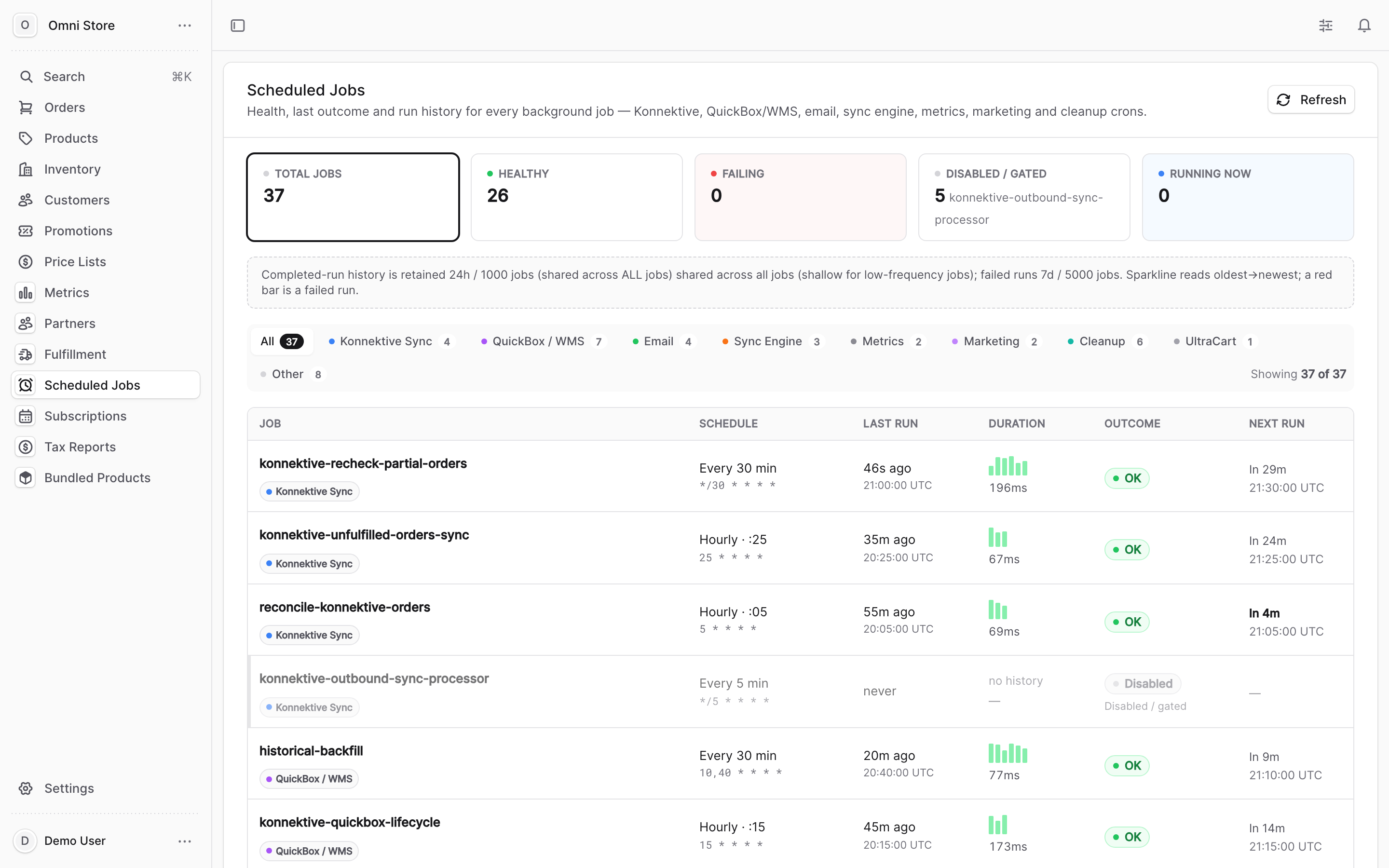Open notifications bell icon
The image size is (1389, 868).
click(1364, 25)
